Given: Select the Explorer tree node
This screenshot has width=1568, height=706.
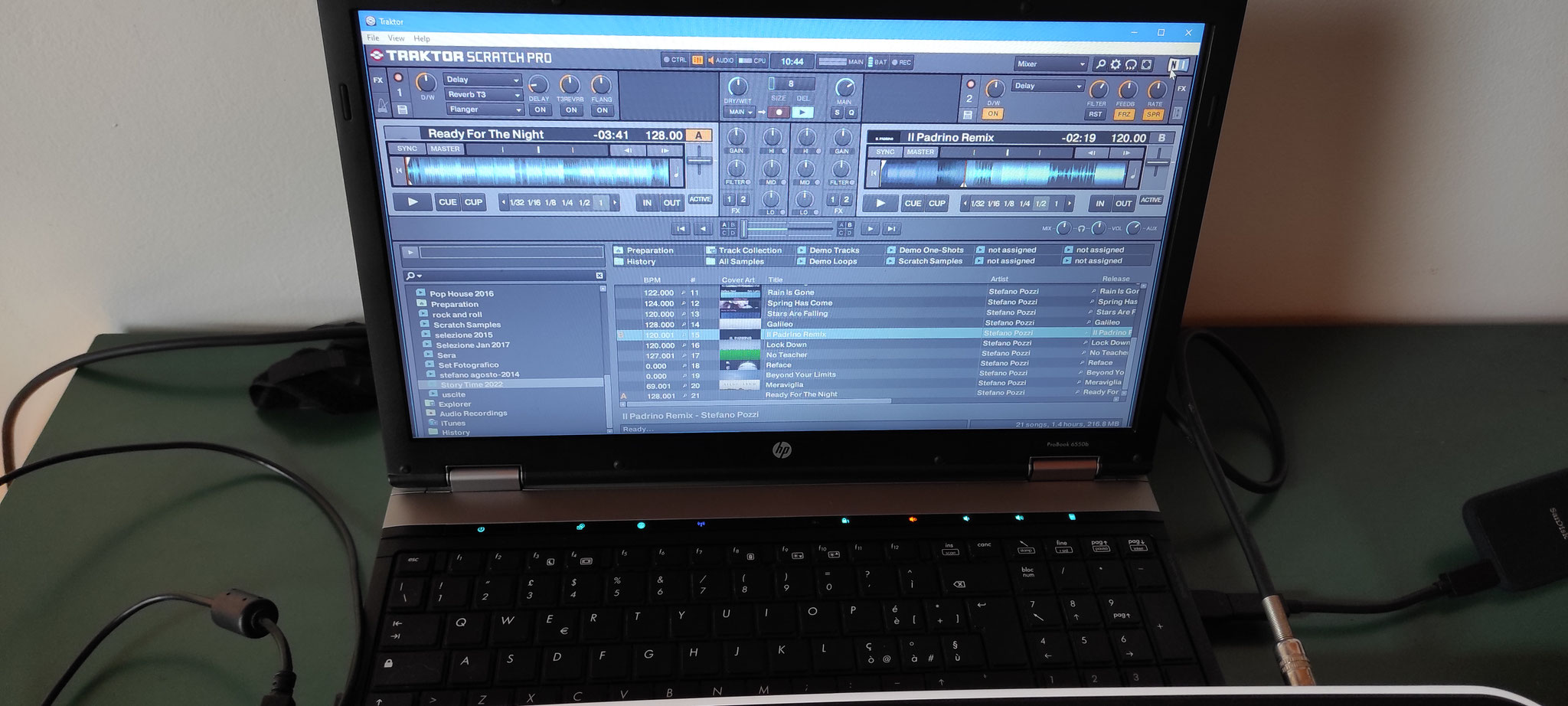Looking at the screenshot, I should pyautogui.click(x=455, y=404).
